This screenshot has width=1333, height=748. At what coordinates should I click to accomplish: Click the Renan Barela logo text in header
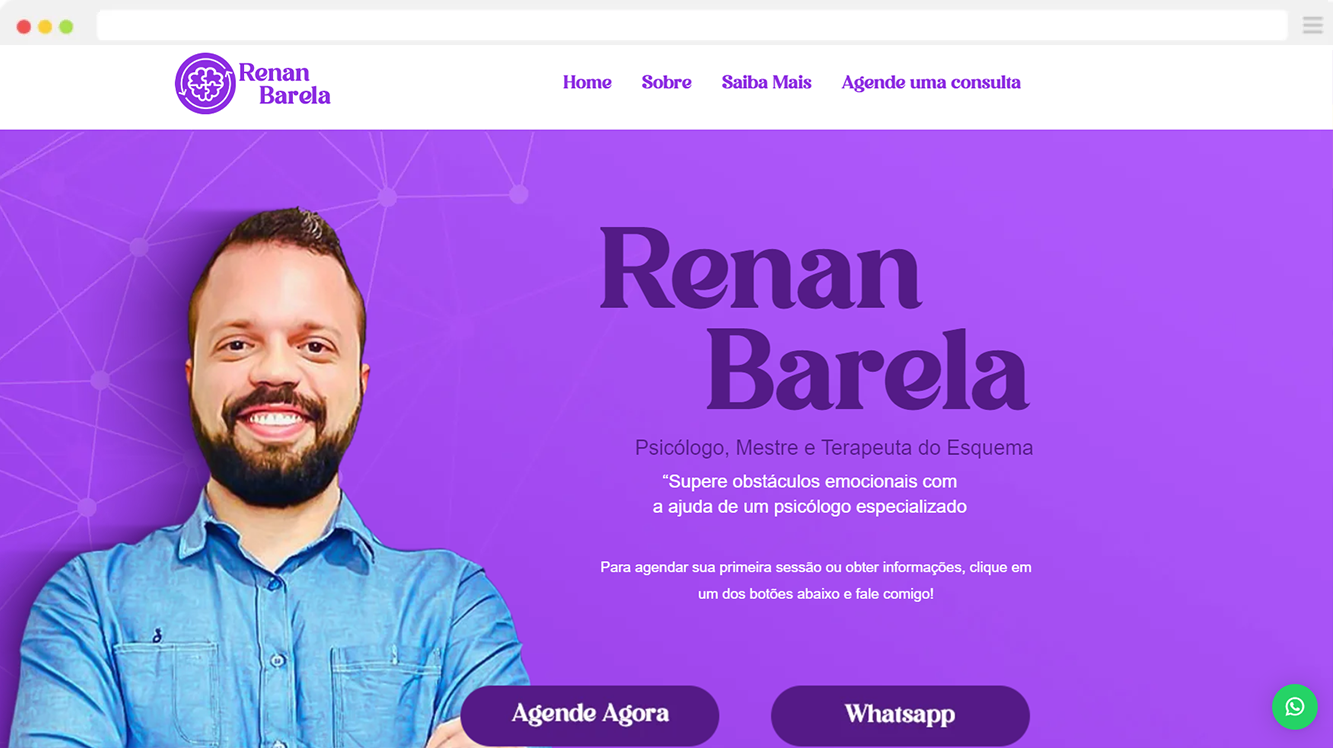[x=284, y=84]
